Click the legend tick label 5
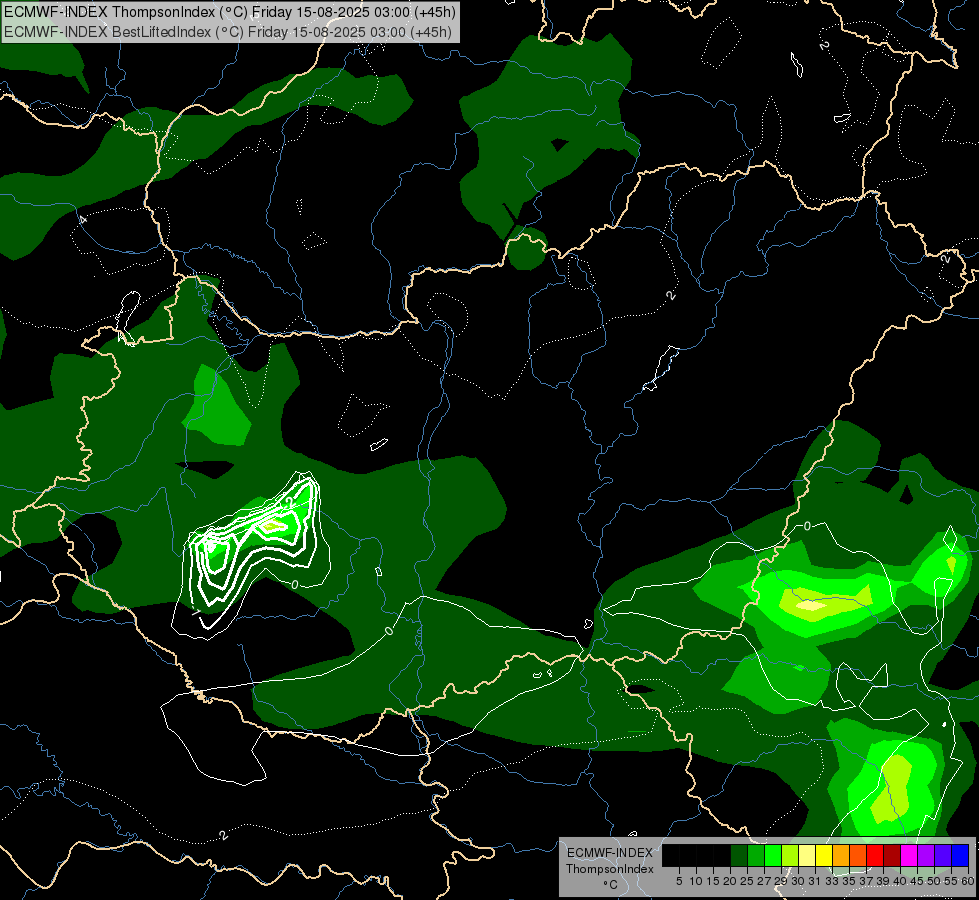 679,881
